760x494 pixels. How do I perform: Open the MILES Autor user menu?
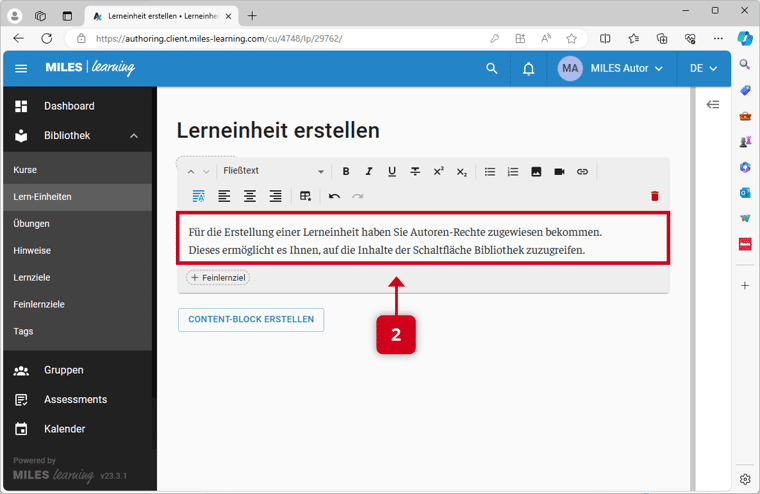(x=611, y=69)
